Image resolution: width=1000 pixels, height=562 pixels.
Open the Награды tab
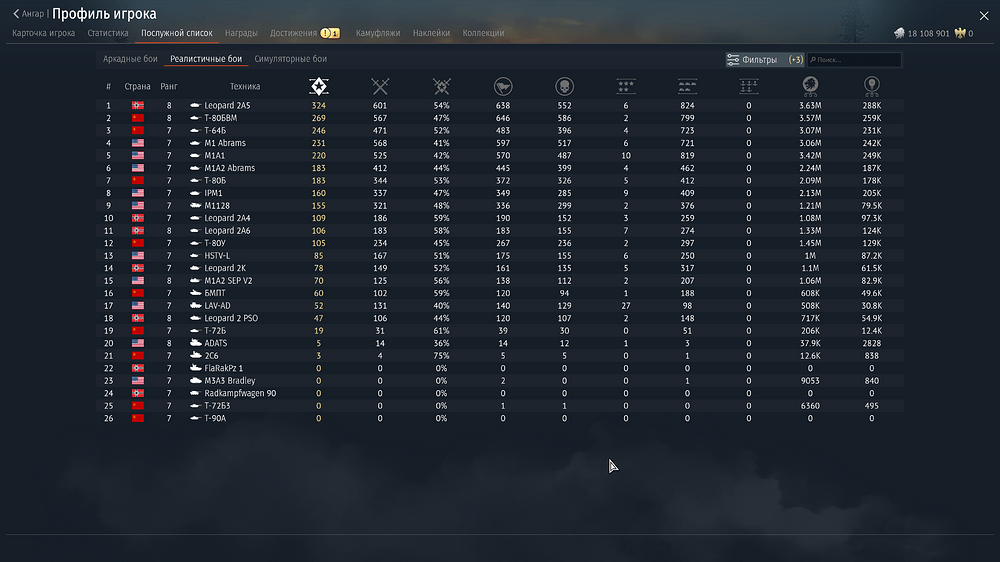click(x=241, y=33)
